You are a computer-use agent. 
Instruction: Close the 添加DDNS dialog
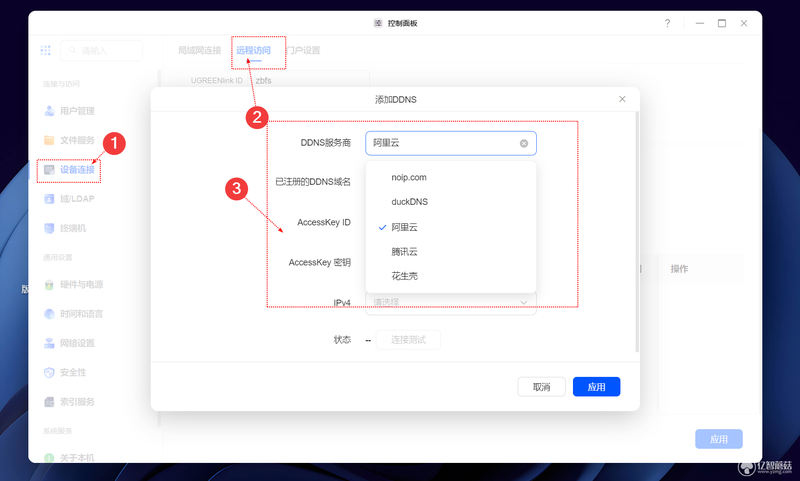tap(622, 99)
